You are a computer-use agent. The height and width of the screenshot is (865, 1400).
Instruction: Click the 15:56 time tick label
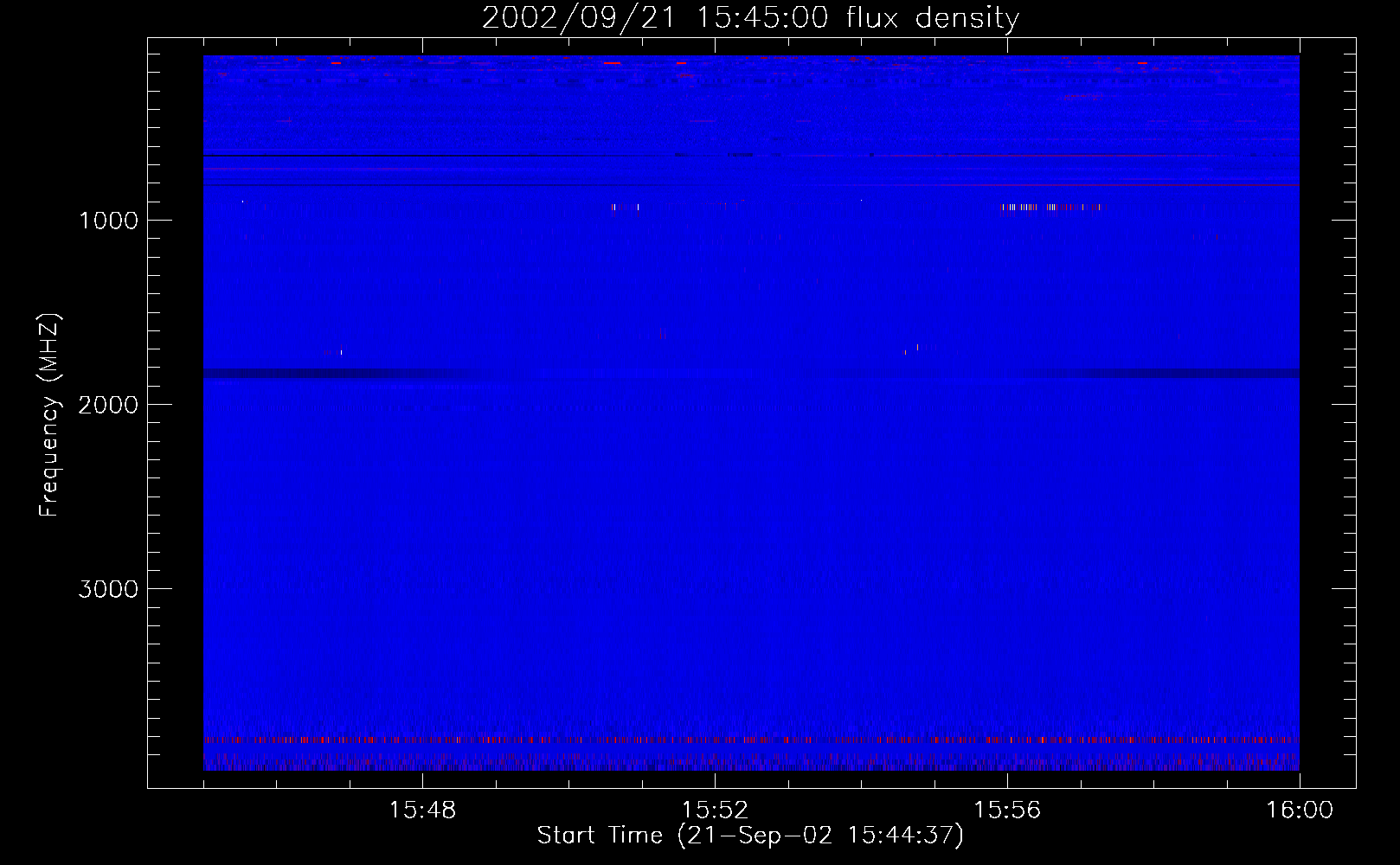pyautogui.click(x=1007, y=810)
